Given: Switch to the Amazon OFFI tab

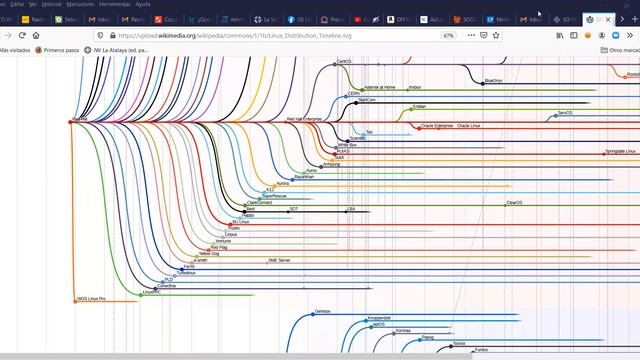Looking at the screenshot, I should 398,19.
